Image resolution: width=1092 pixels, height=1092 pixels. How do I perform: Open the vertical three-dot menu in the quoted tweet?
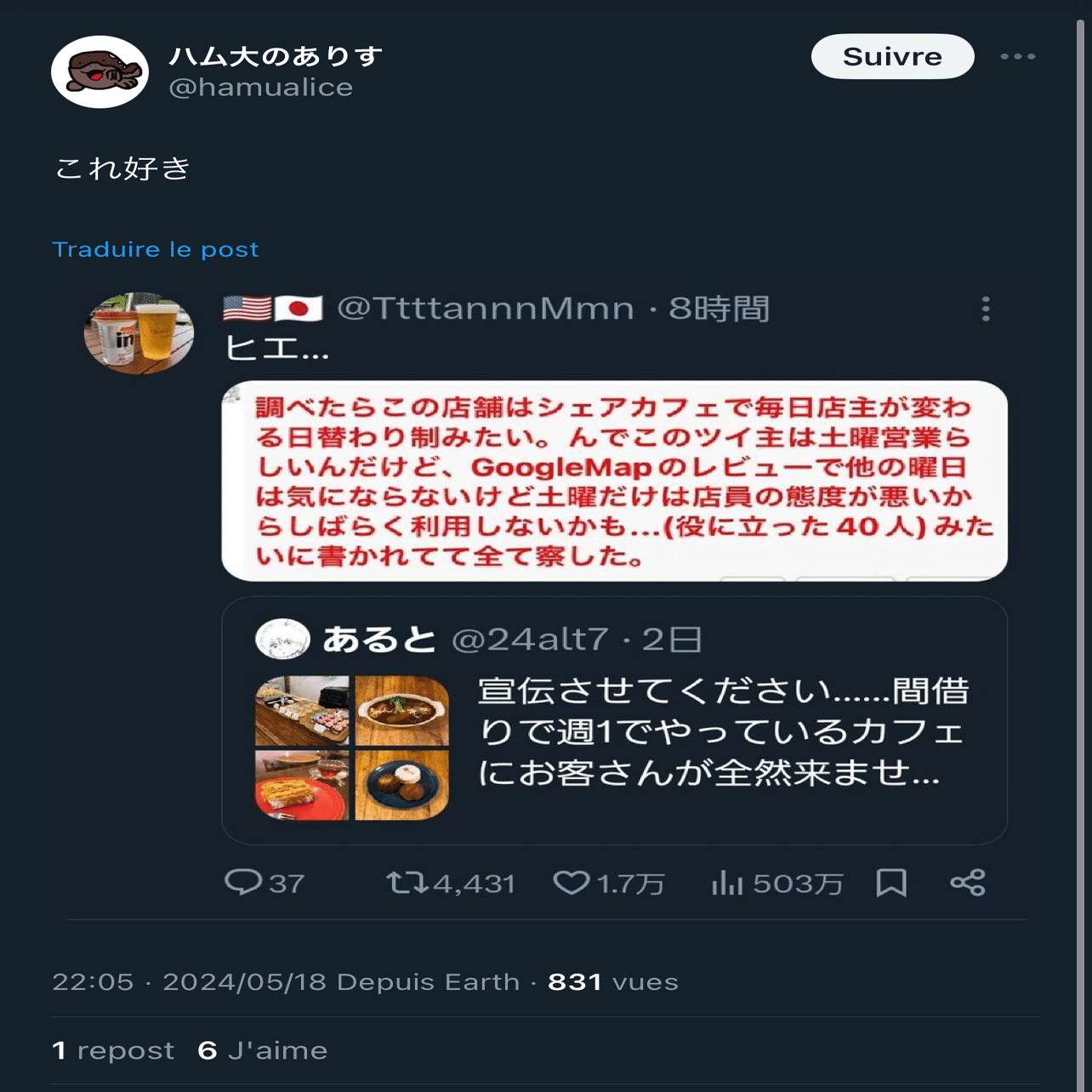point(986,309)
